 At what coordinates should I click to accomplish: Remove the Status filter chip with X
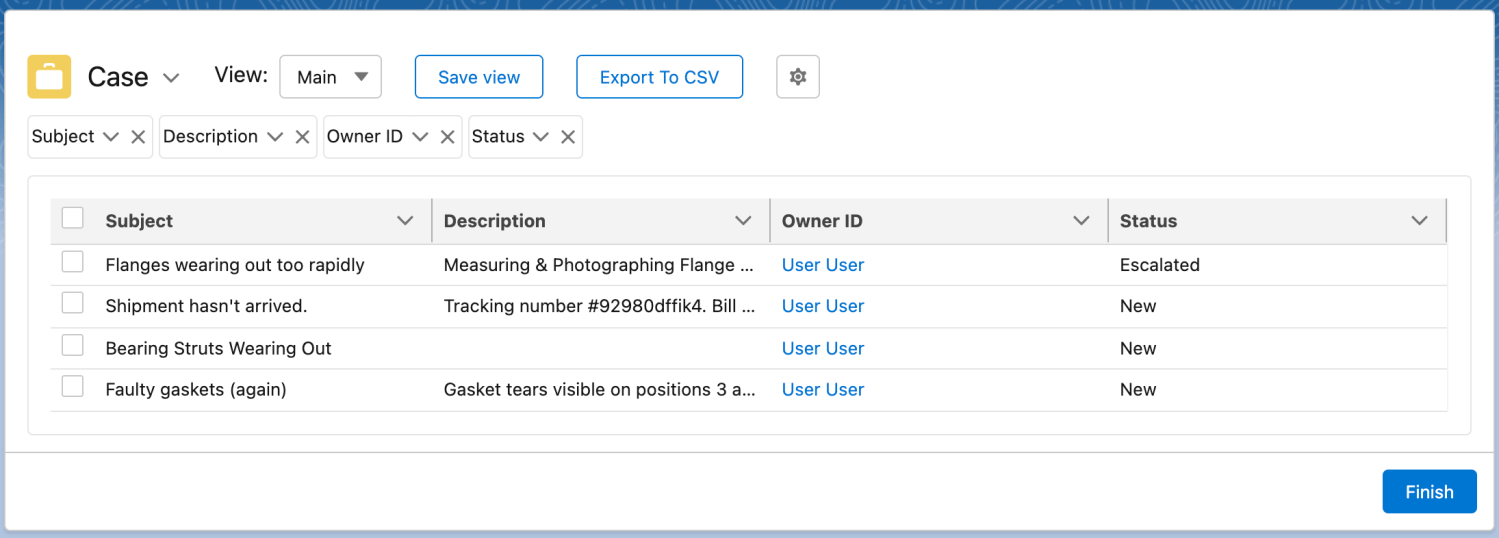(x=567, y=137)
